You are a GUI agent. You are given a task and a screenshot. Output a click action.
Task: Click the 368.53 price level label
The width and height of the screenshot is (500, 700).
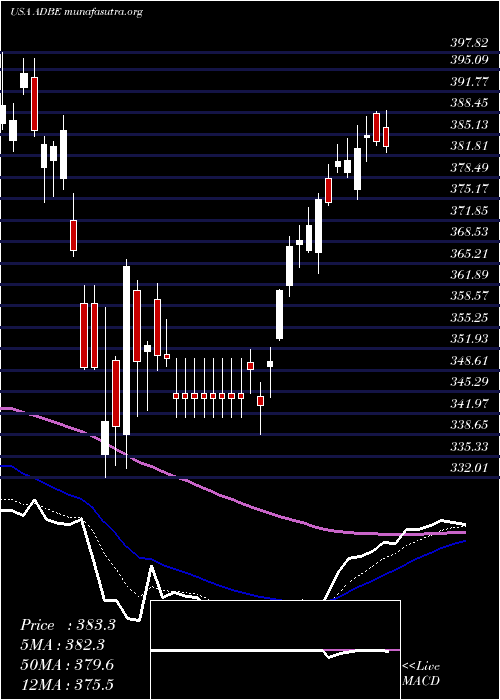point(468,232)
